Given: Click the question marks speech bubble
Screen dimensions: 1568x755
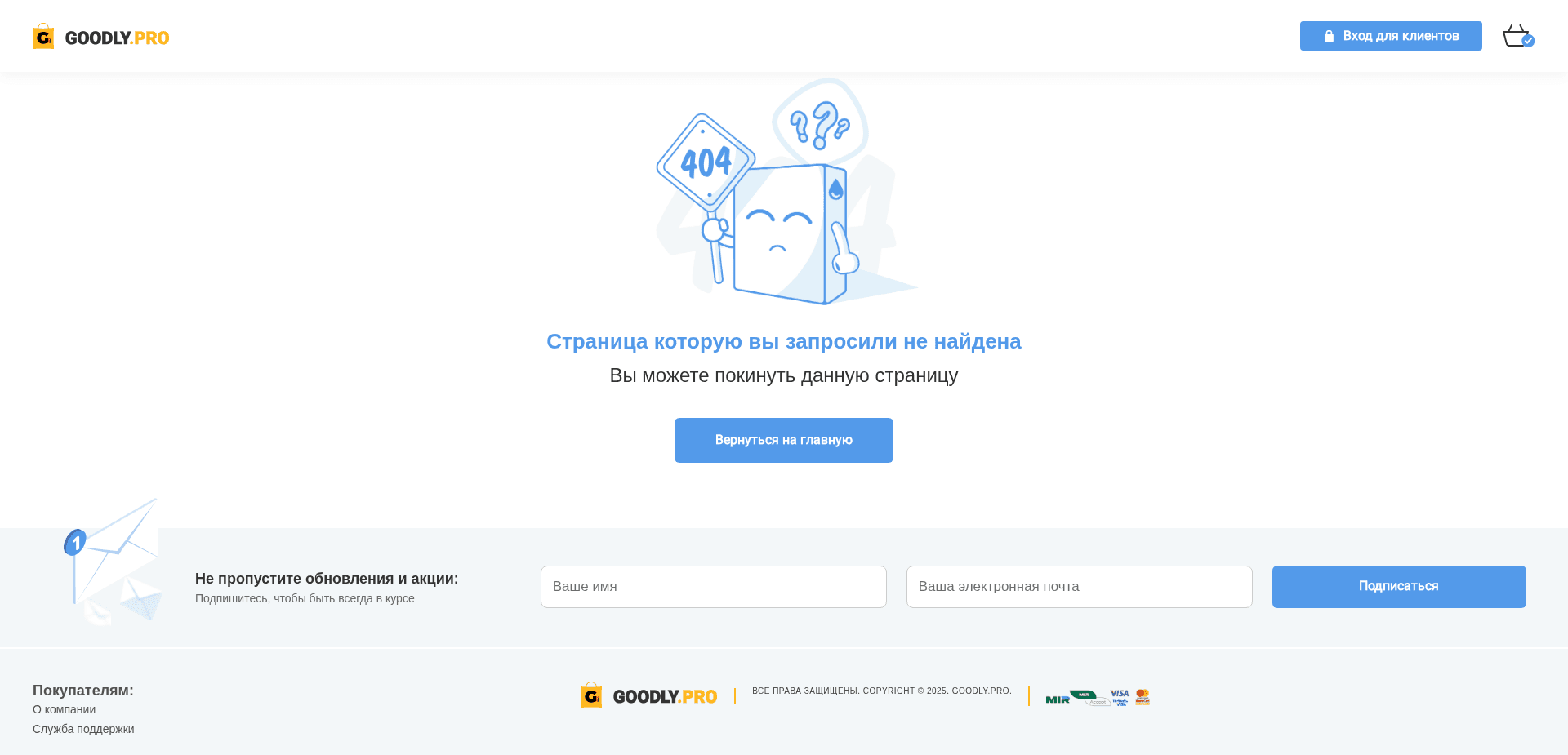Looking at the screenshot, I should point(820,124).
